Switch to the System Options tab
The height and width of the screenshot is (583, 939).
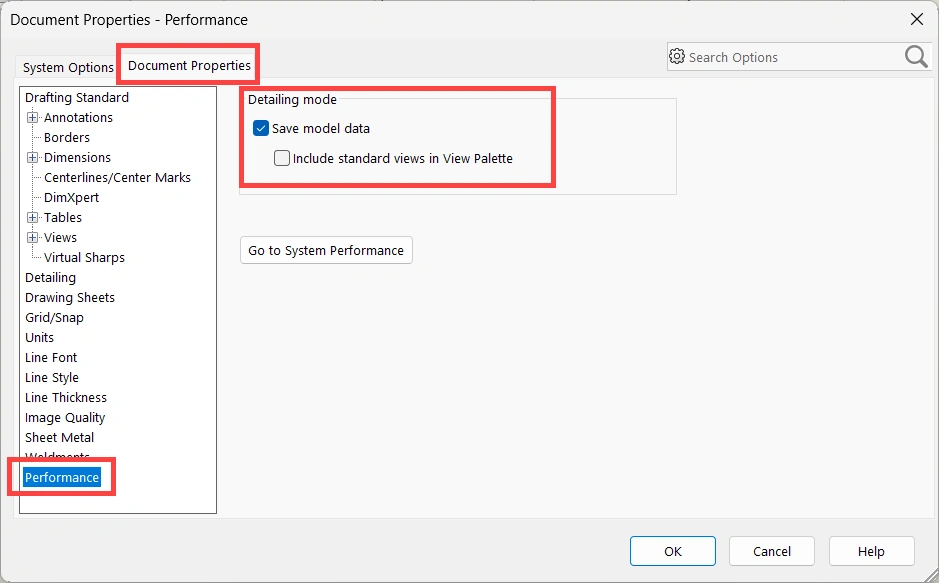pyautogui.click(x=68, y=68)
